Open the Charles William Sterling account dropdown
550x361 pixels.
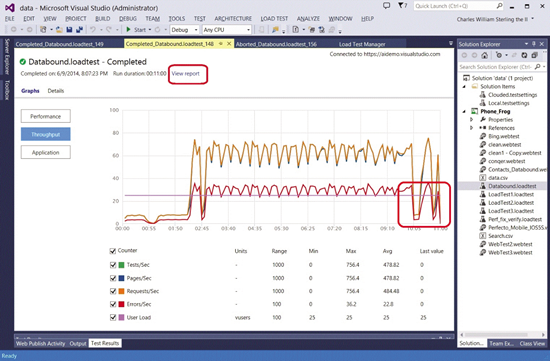coord(533,19)
